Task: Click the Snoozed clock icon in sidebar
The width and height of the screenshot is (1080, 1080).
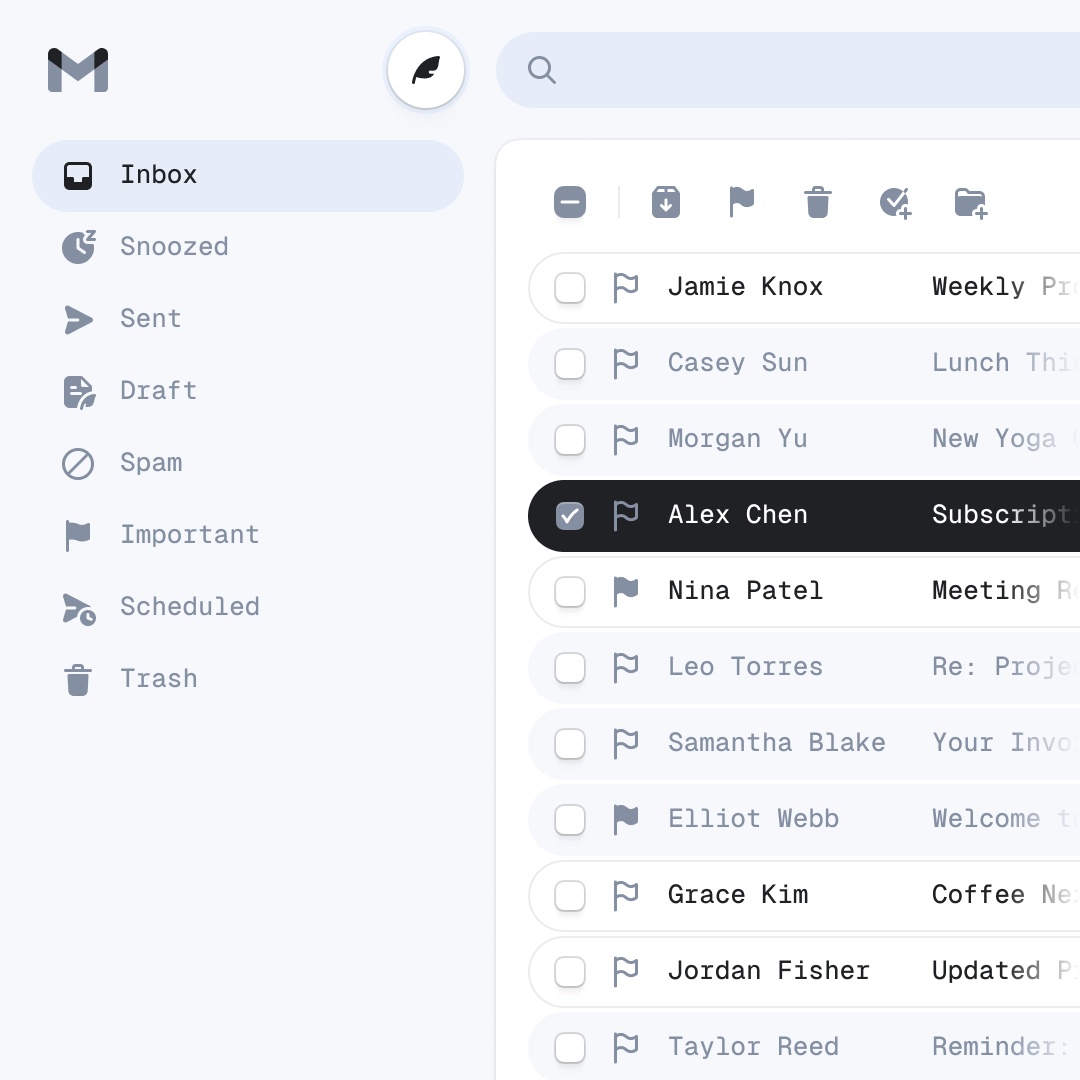Action: [x=78, y=247]
